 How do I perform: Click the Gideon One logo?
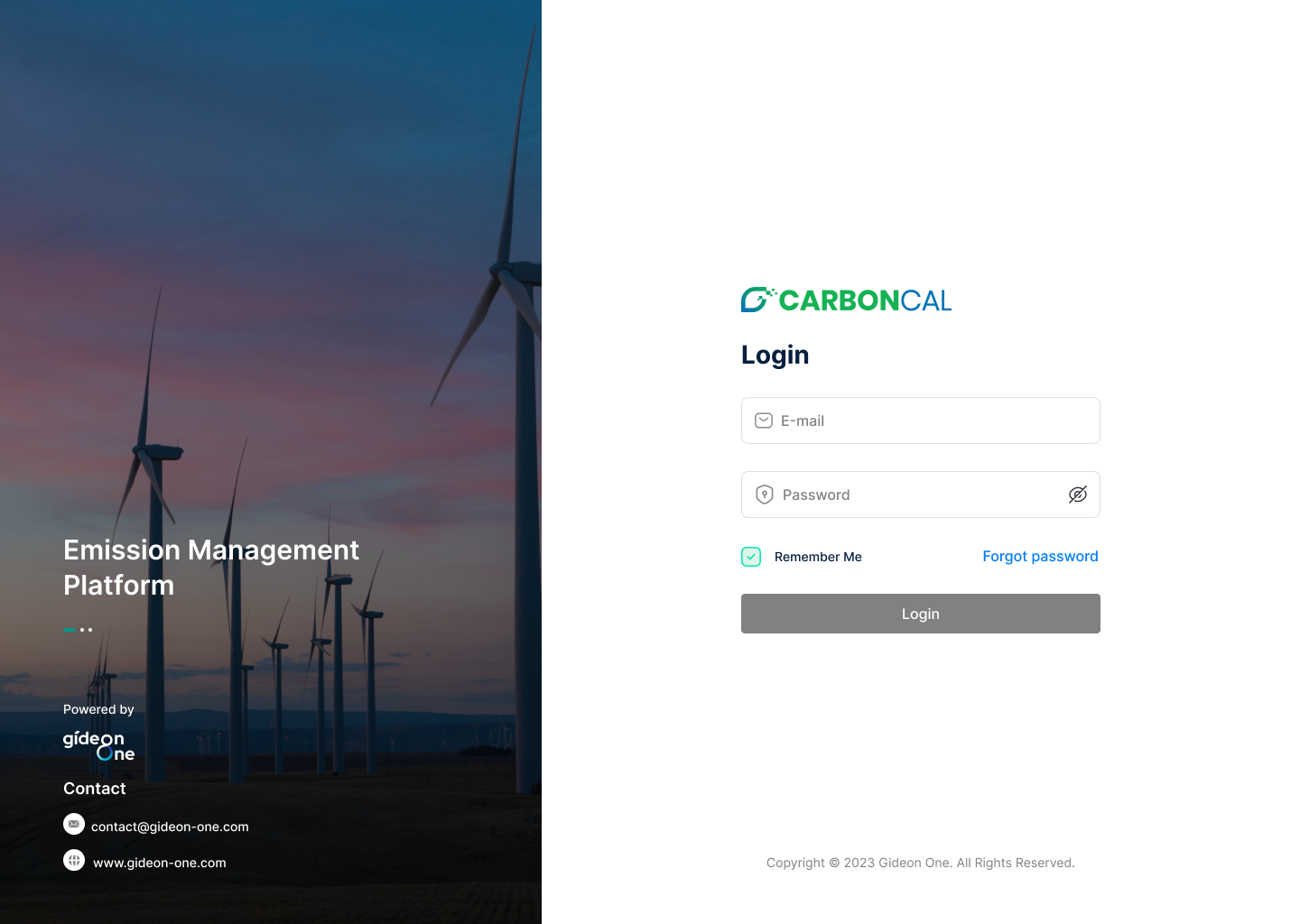pos(98,745)
